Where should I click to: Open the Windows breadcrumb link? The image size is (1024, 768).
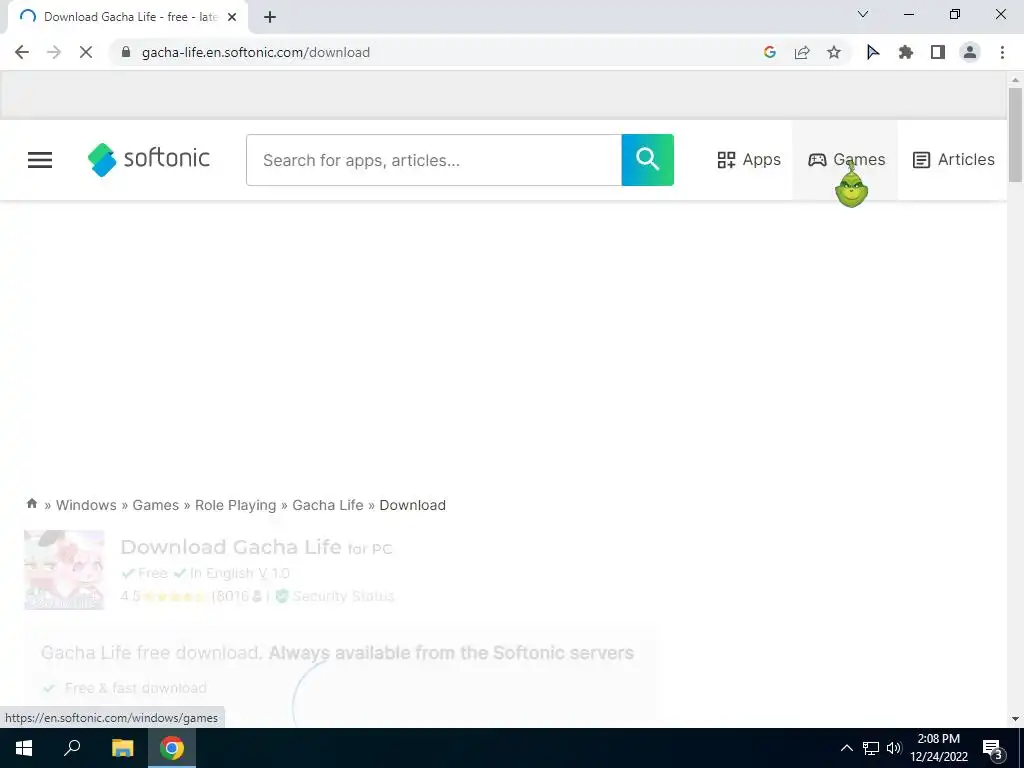[86, 505]
